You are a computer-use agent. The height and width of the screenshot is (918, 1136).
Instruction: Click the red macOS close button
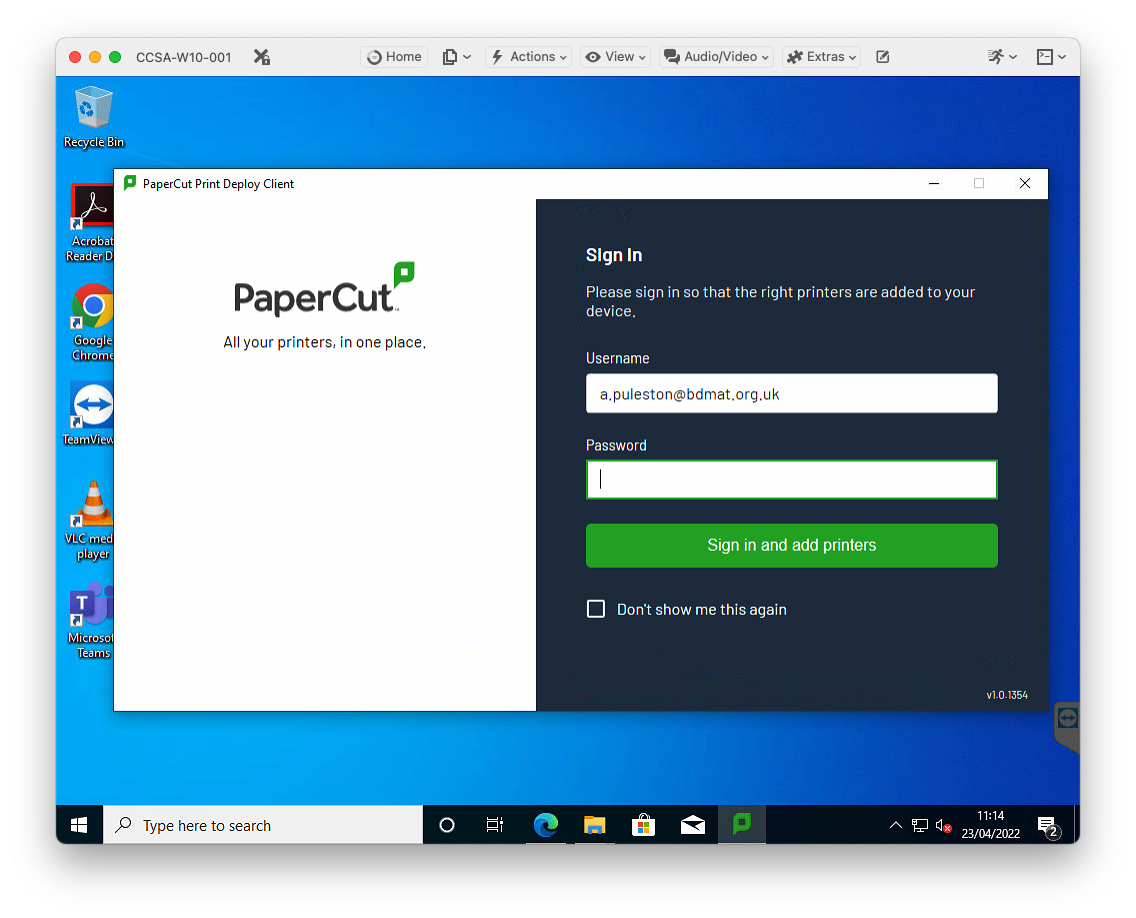75,57
